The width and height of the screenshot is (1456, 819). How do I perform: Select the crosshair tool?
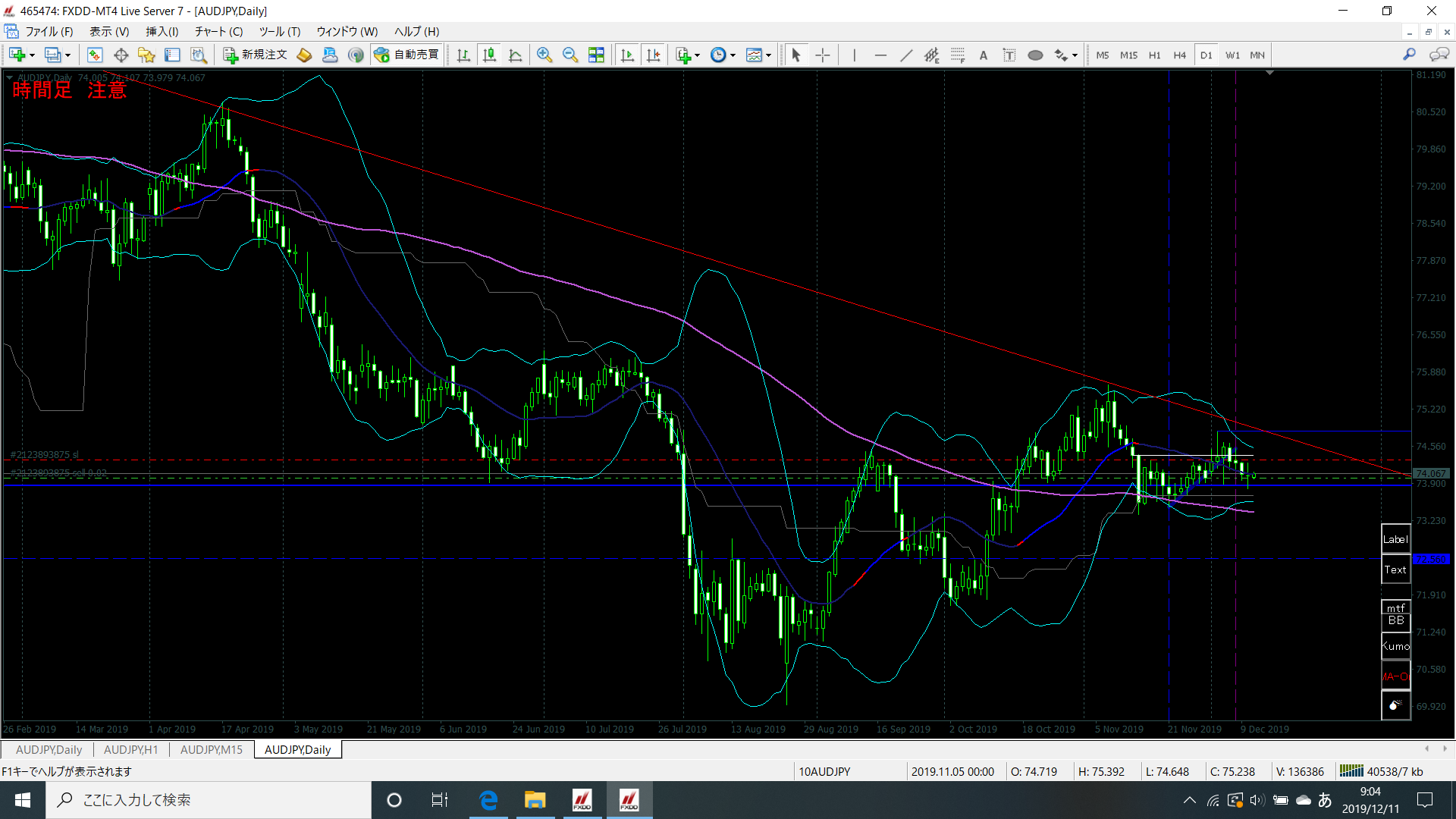pos(823,55)
